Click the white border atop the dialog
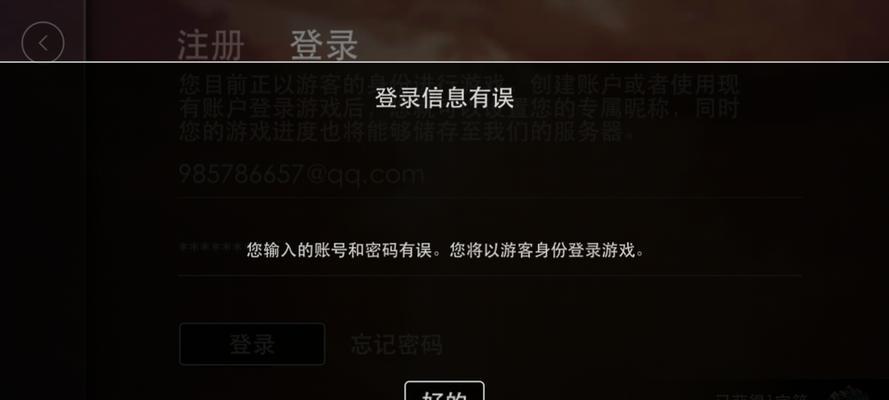 point(444,61)
